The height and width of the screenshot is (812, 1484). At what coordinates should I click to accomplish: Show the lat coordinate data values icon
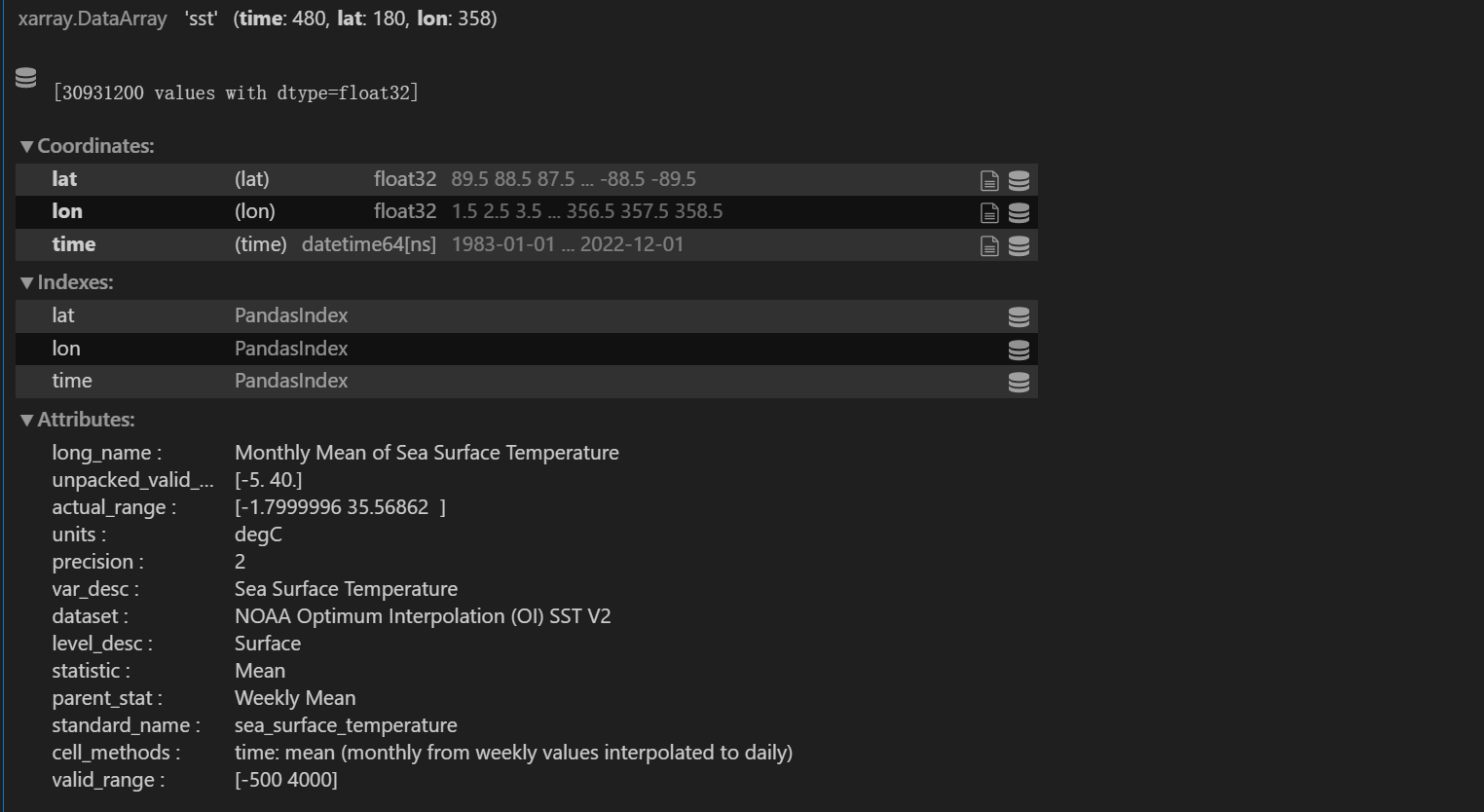coord(1019,179)
